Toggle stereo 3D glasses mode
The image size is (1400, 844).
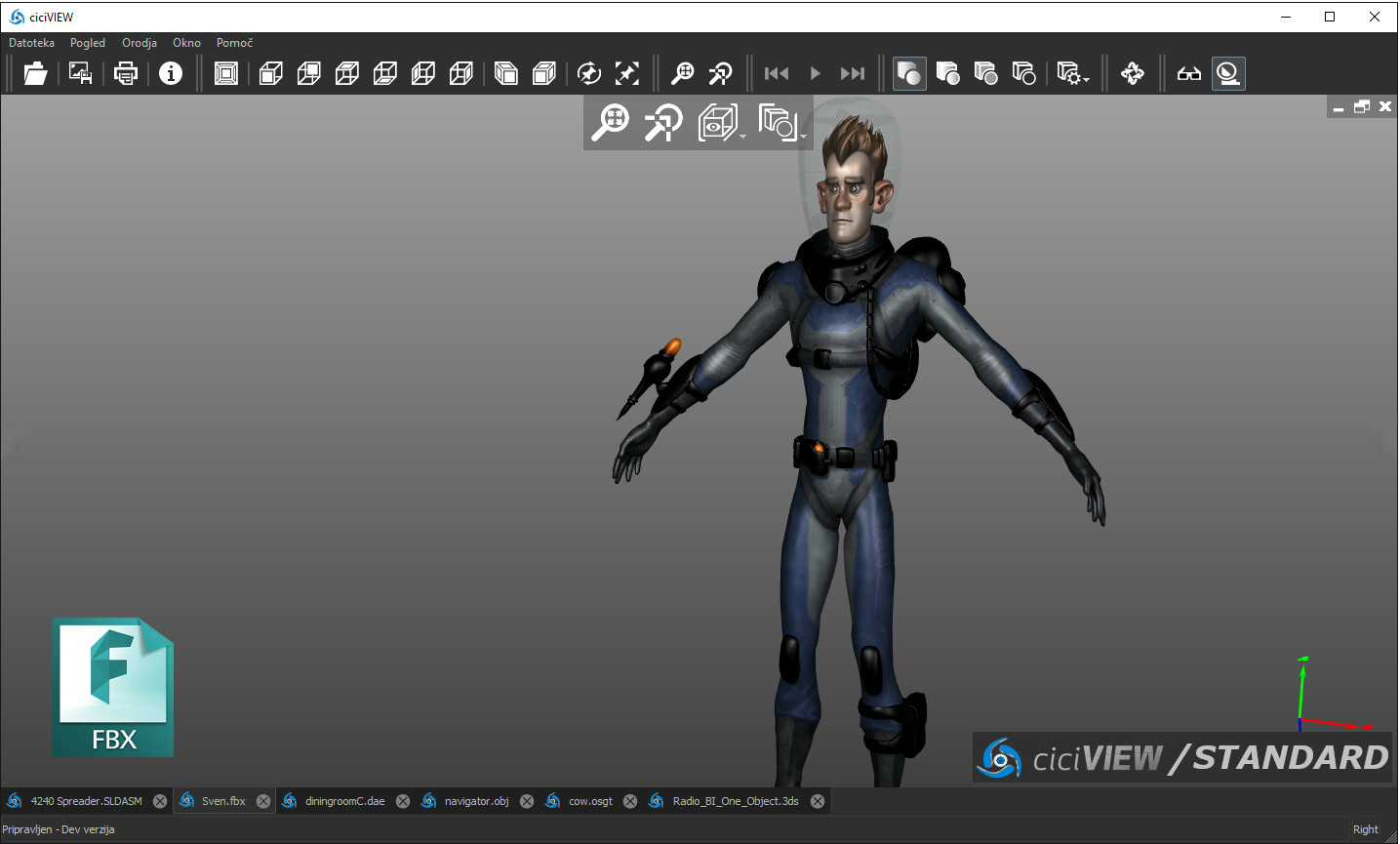[x=1189, y=73]
